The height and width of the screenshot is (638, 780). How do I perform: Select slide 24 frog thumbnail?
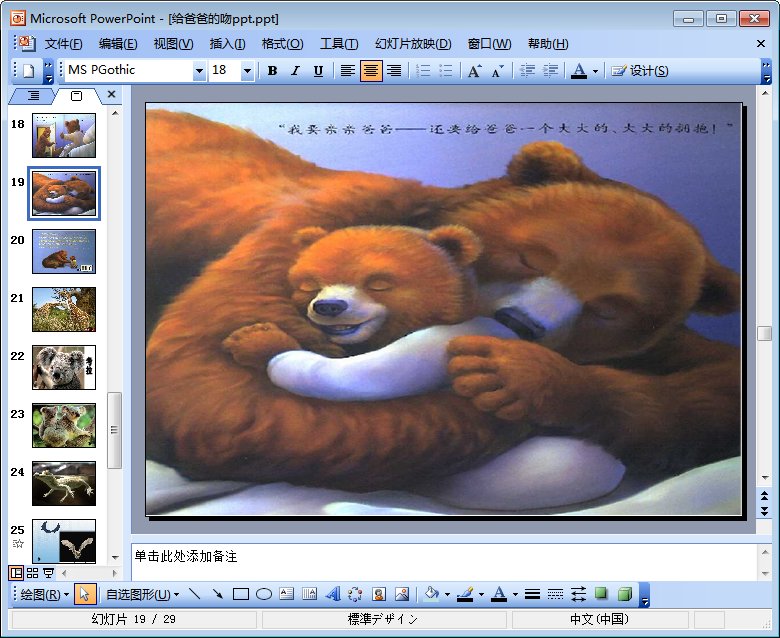point(64,483)
